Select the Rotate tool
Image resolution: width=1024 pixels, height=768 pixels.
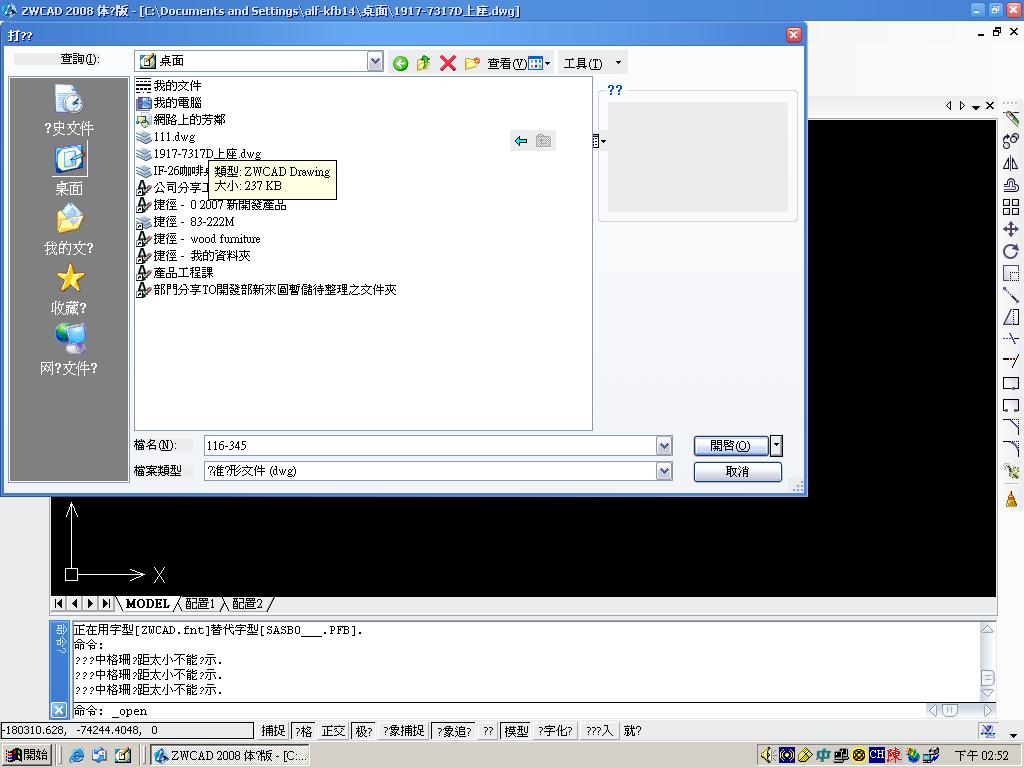click(1011, 251)
